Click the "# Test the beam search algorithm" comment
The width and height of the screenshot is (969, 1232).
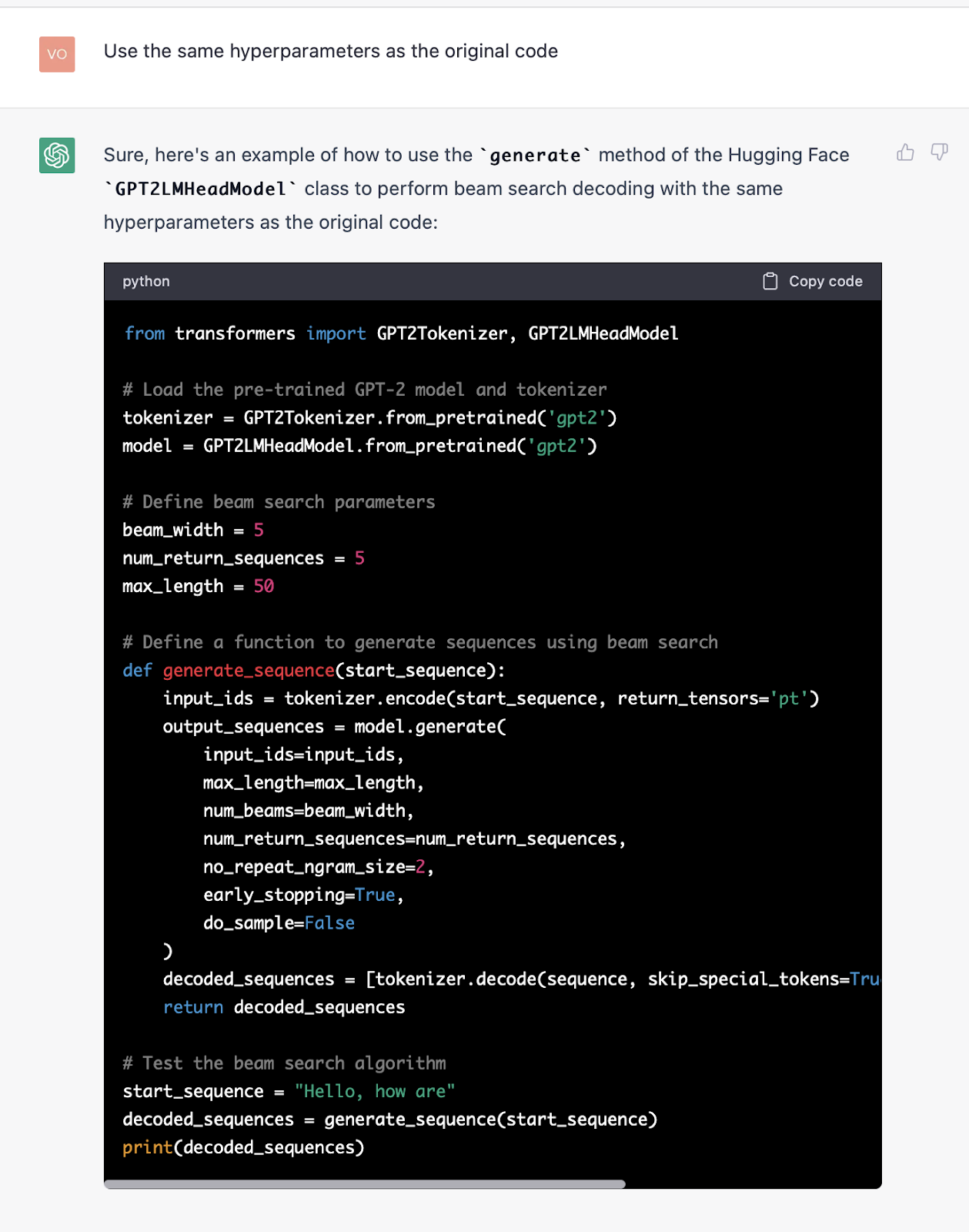coord(284,1063)
